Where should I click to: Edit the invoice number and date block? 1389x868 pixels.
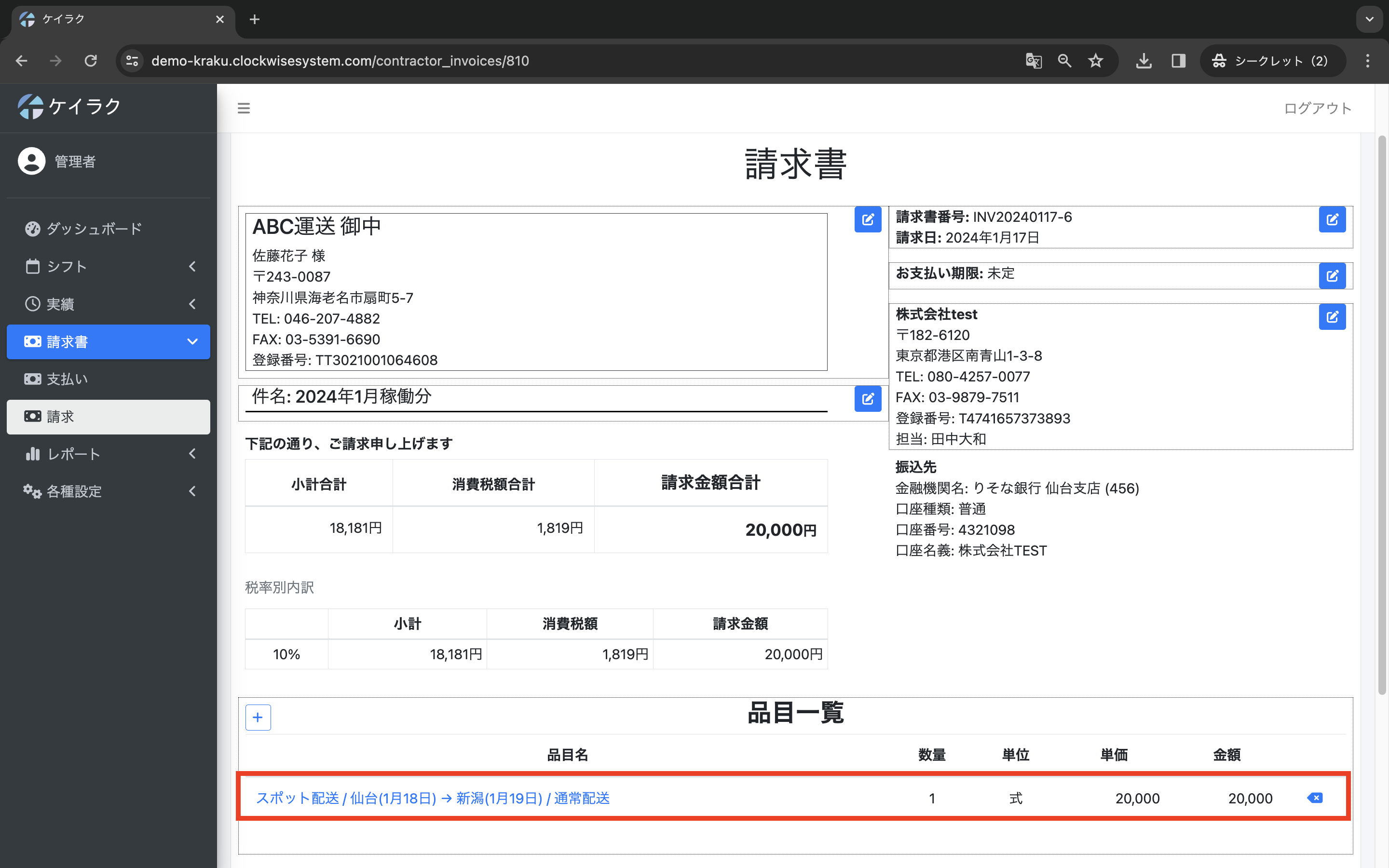point(1332,219)
